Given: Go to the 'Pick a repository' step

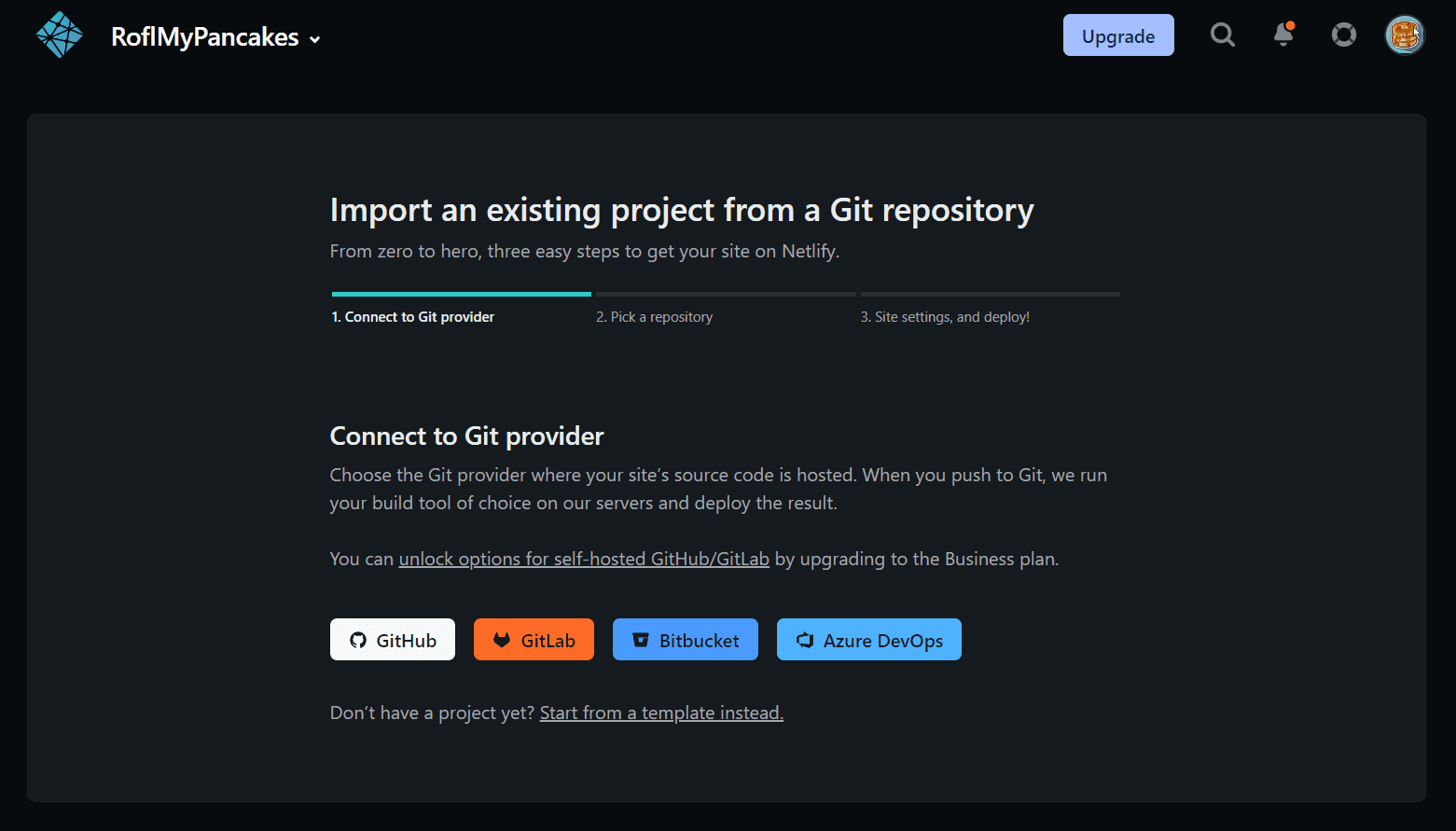Looking at the screenshot, I should pyautogui.click(x=654, y=317).
